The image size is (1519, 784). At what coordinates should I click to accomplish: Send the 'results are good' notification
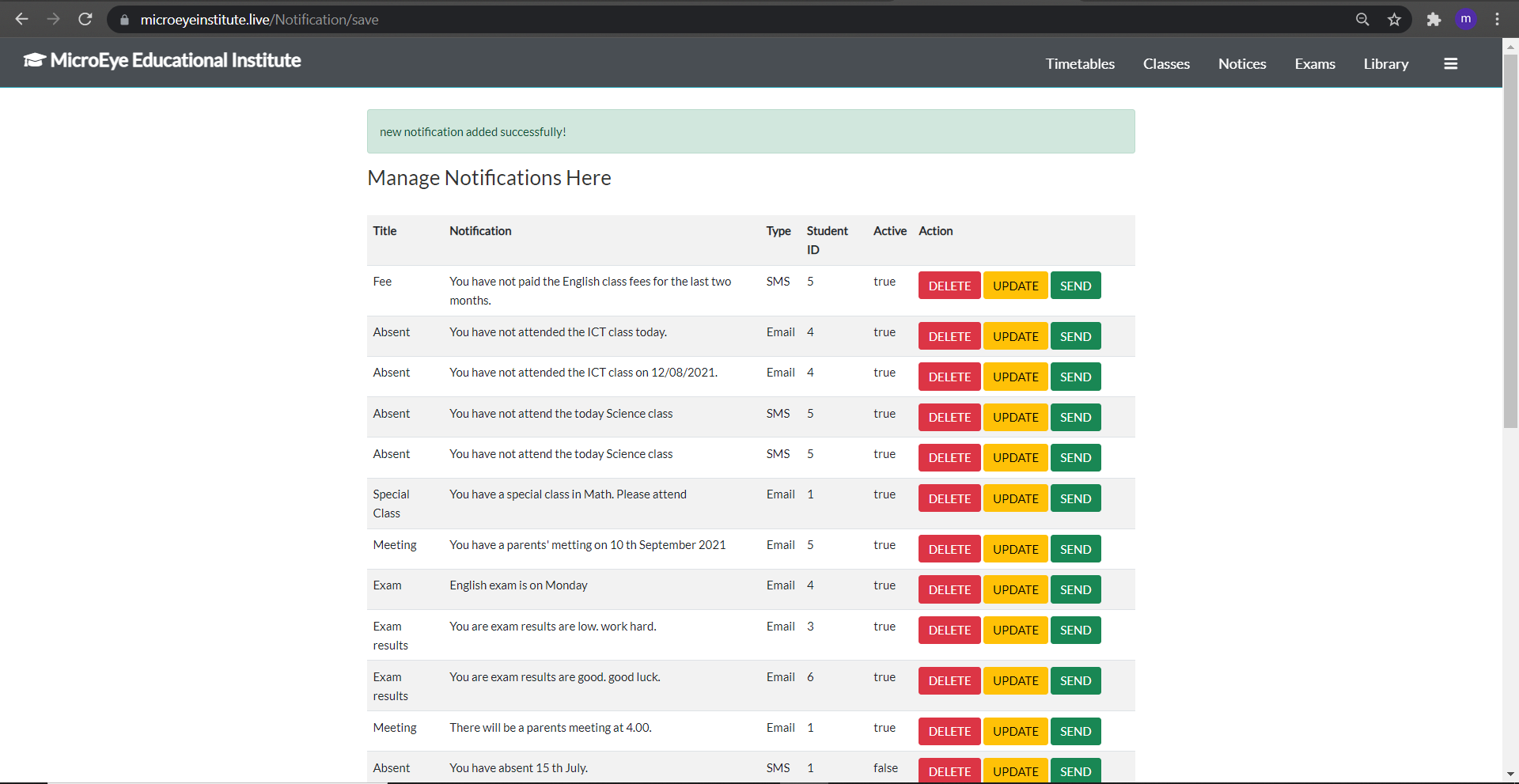[1075, 680]
